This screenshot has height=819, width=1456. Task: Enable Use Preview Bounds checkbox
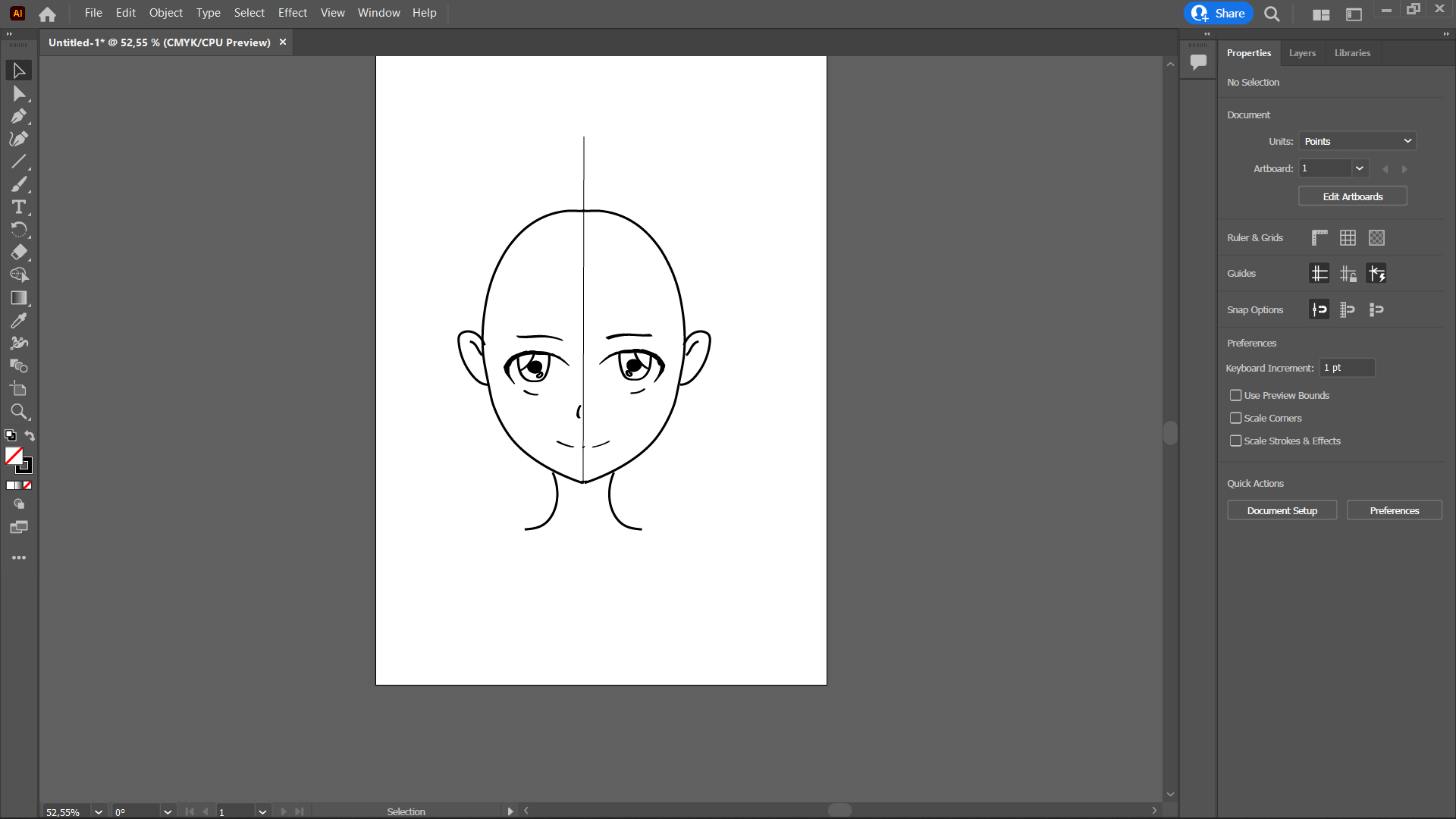tap(1235, 395)
